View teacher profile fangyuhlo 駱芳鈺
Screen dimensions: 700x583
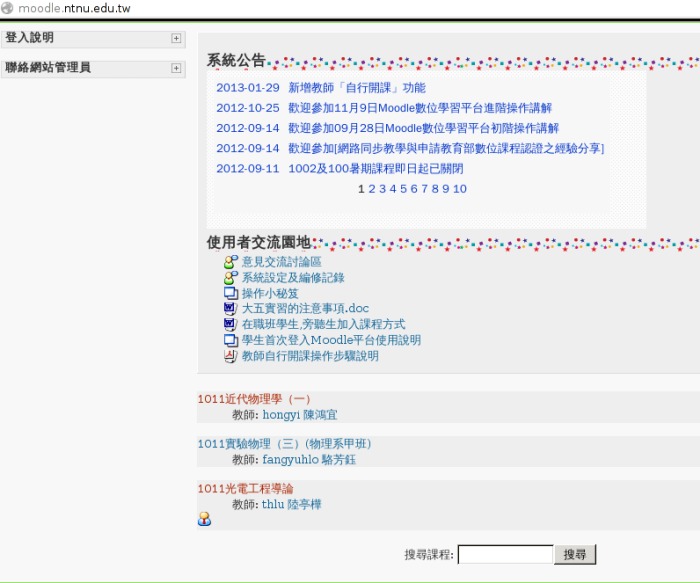[309, 459]
